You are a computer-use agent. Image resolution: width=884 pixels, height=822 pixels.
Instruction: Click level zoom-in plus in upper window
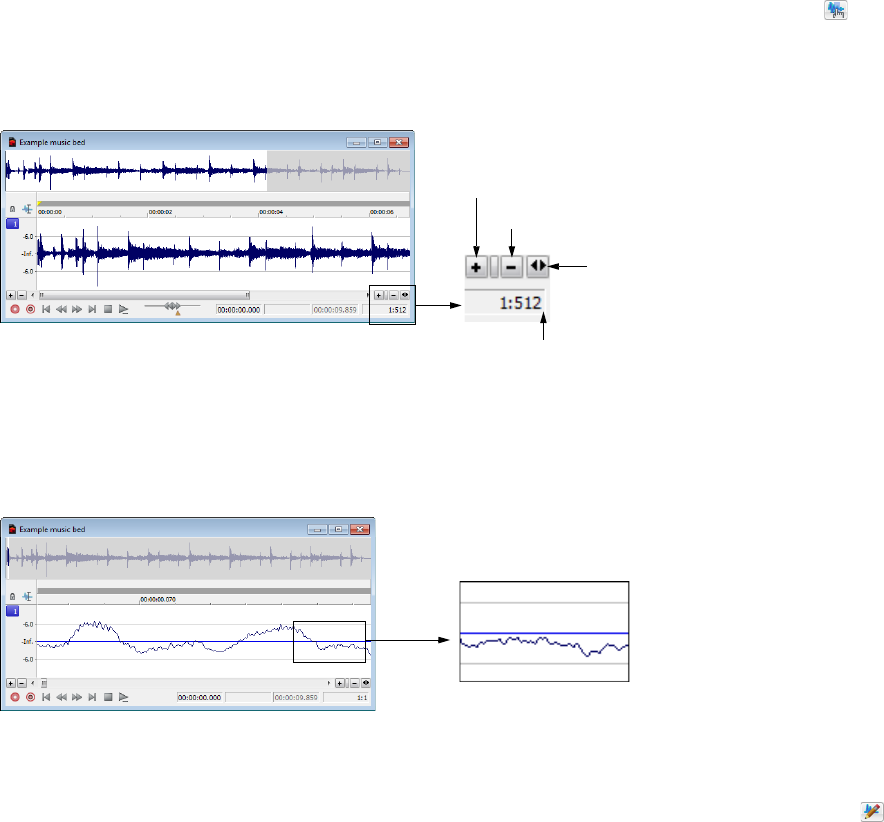click(x=11, y=295)
